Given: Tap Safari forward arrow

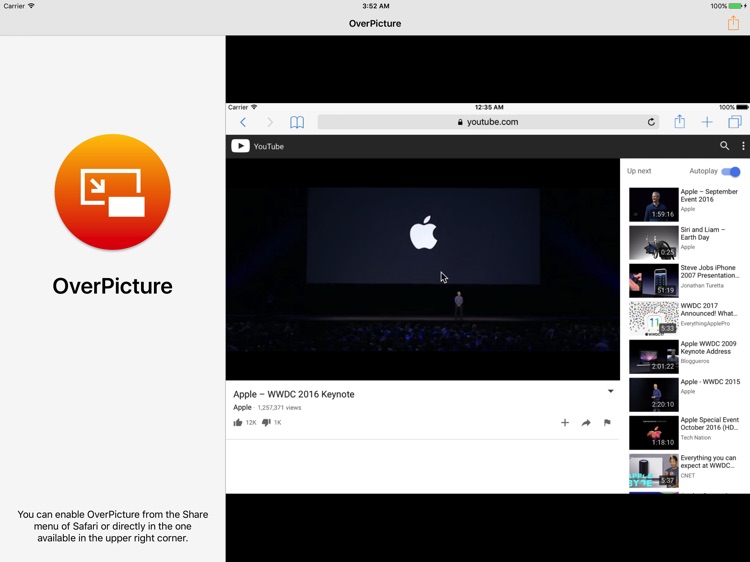Looking at the screenshot, I should click(270, 122).
